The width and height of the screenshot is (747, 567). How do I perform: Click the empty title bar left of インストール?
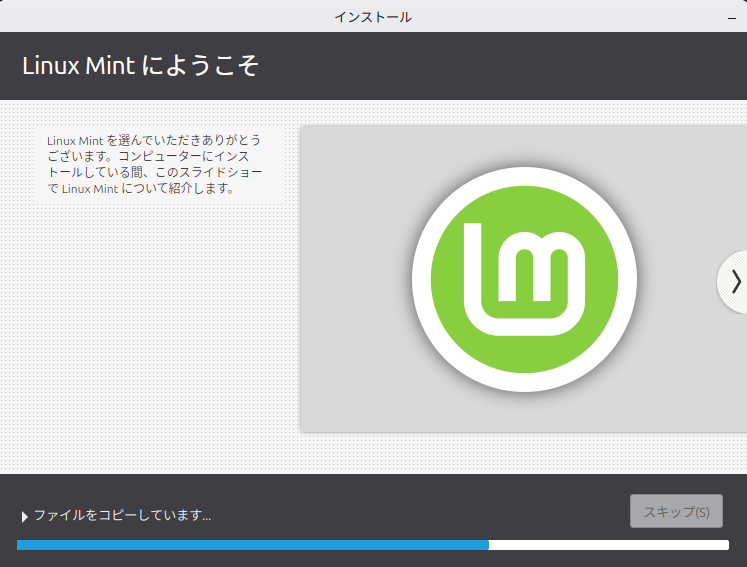(x=150, y=17)
